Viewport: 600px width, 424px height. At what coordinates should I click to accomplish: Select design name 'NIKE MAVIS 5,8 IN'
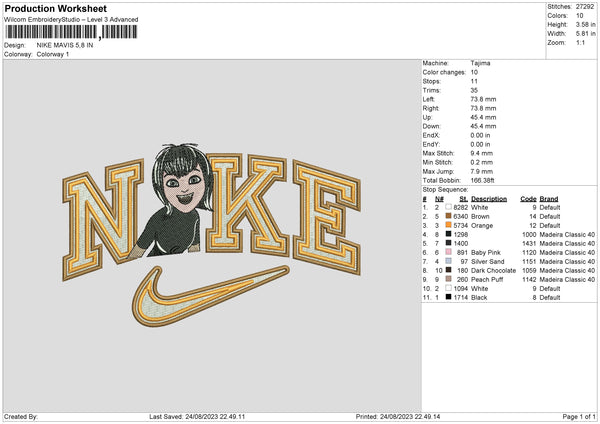[x=65, y=45]
